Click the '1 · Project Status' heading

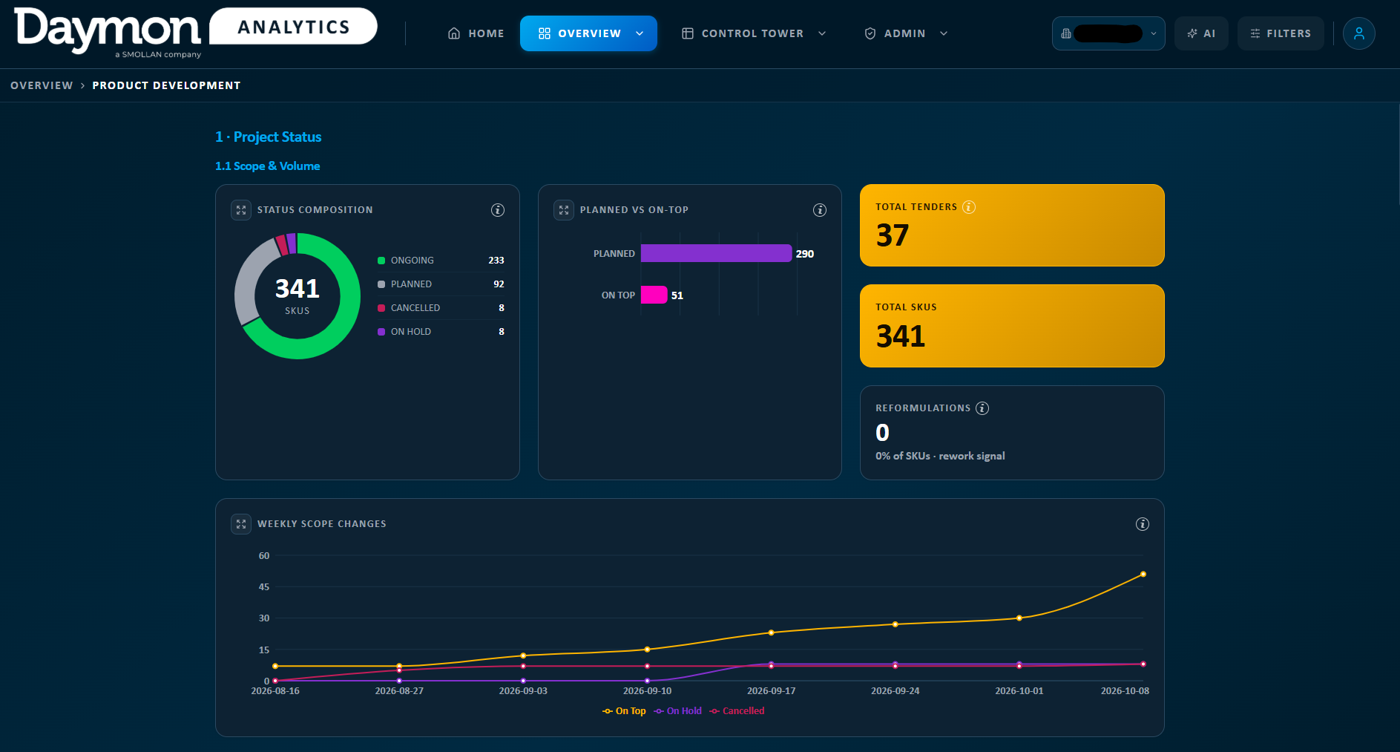pos(268,137)
